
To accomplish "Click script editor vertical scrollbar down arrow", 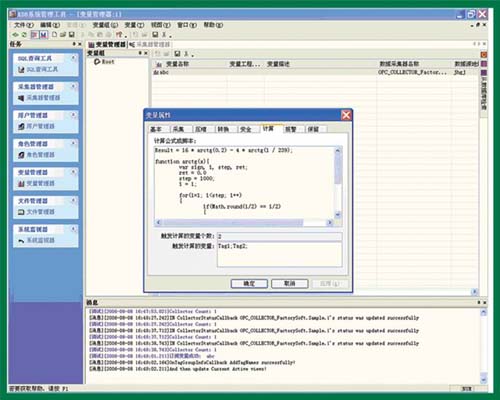I will click(x=338, y=215).
